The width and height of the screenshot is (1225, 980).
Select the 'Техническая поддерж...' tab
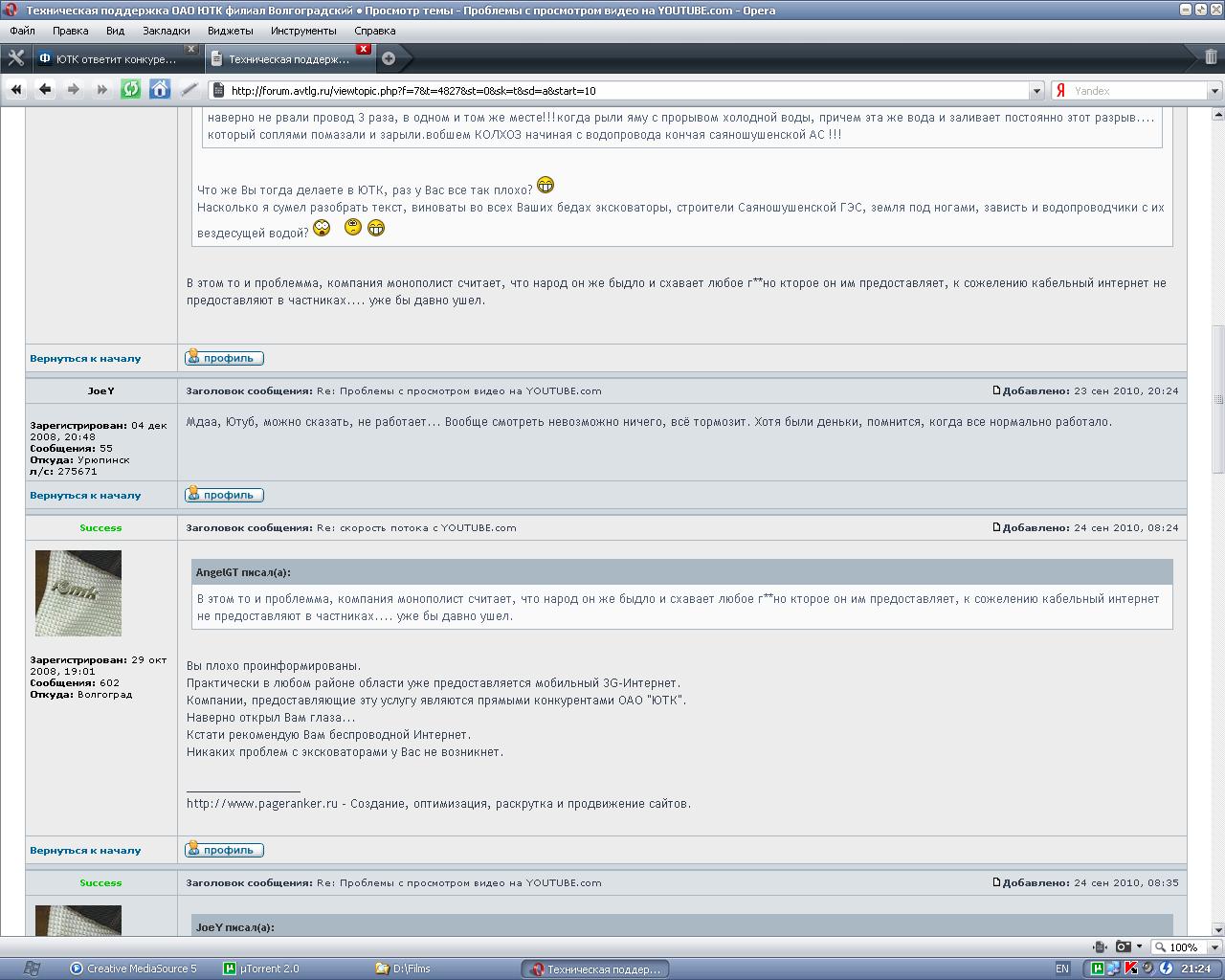pyautogui.click(x=289, y=58)
